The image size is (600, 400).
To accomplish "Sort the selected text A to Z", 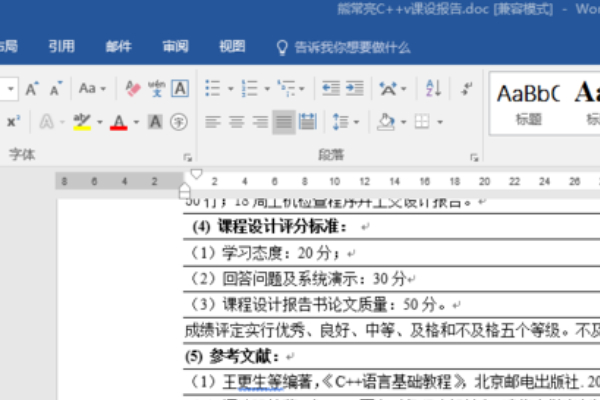I will pos(434,89).
